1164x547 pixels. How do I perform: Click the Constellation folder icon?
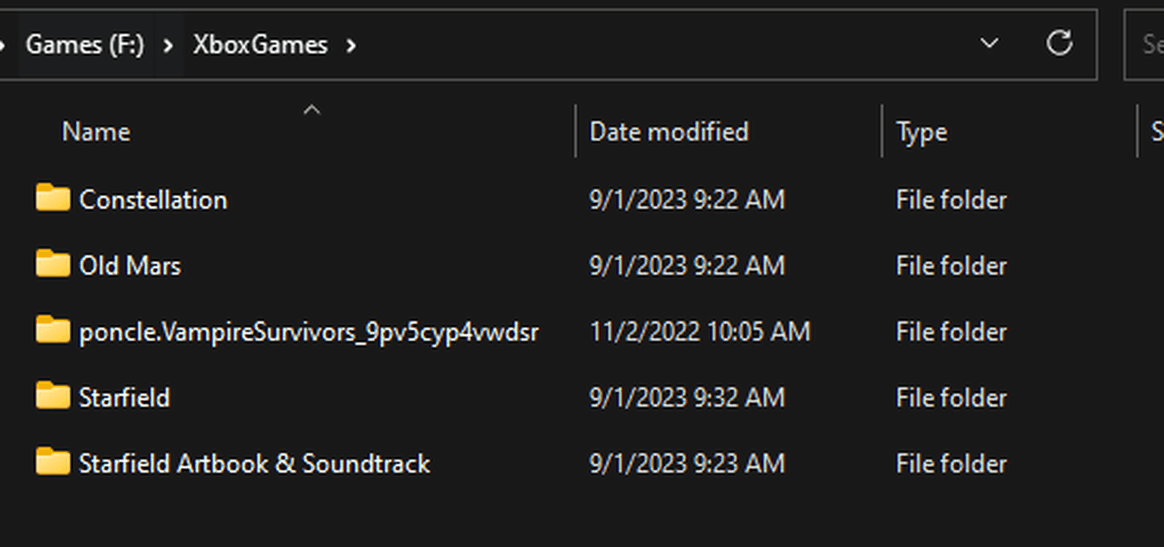52,198
